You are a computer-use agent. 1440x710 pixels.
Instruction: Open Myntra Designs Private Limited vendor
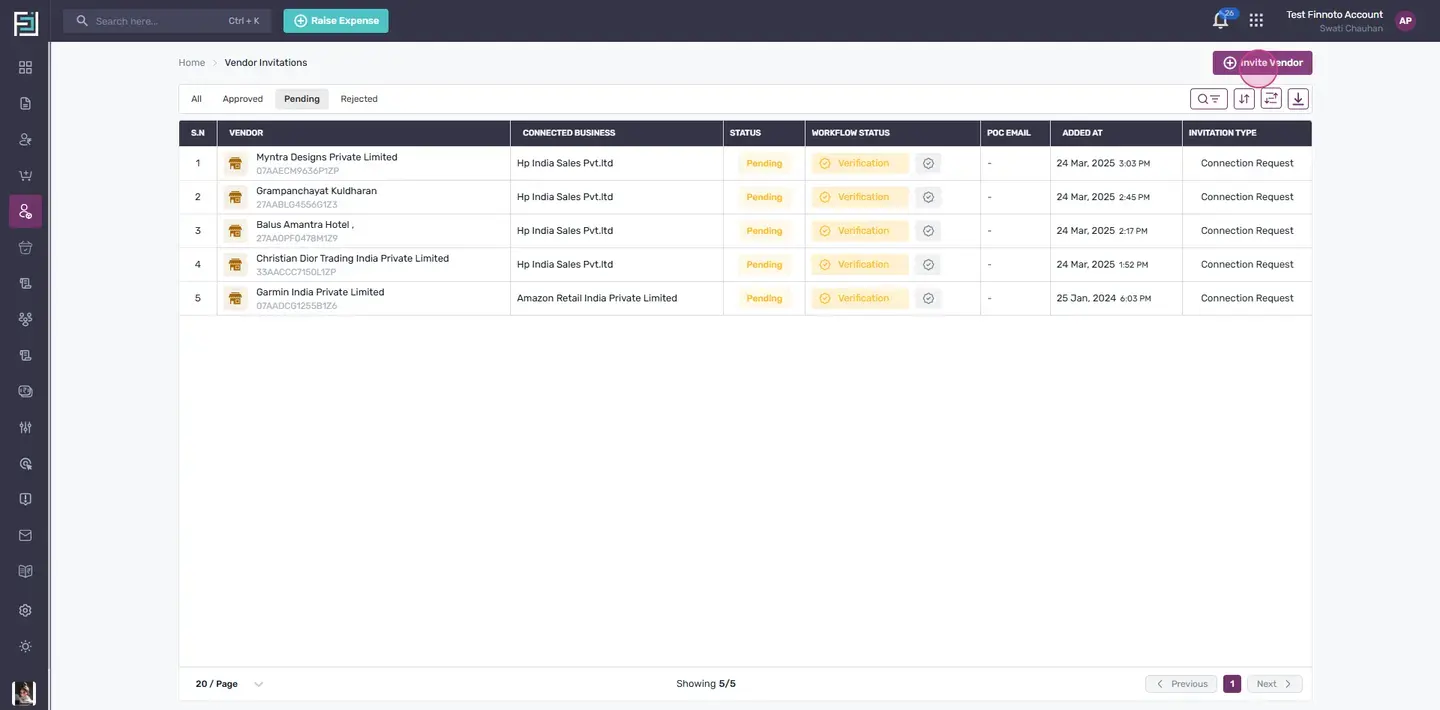(327, 157)
